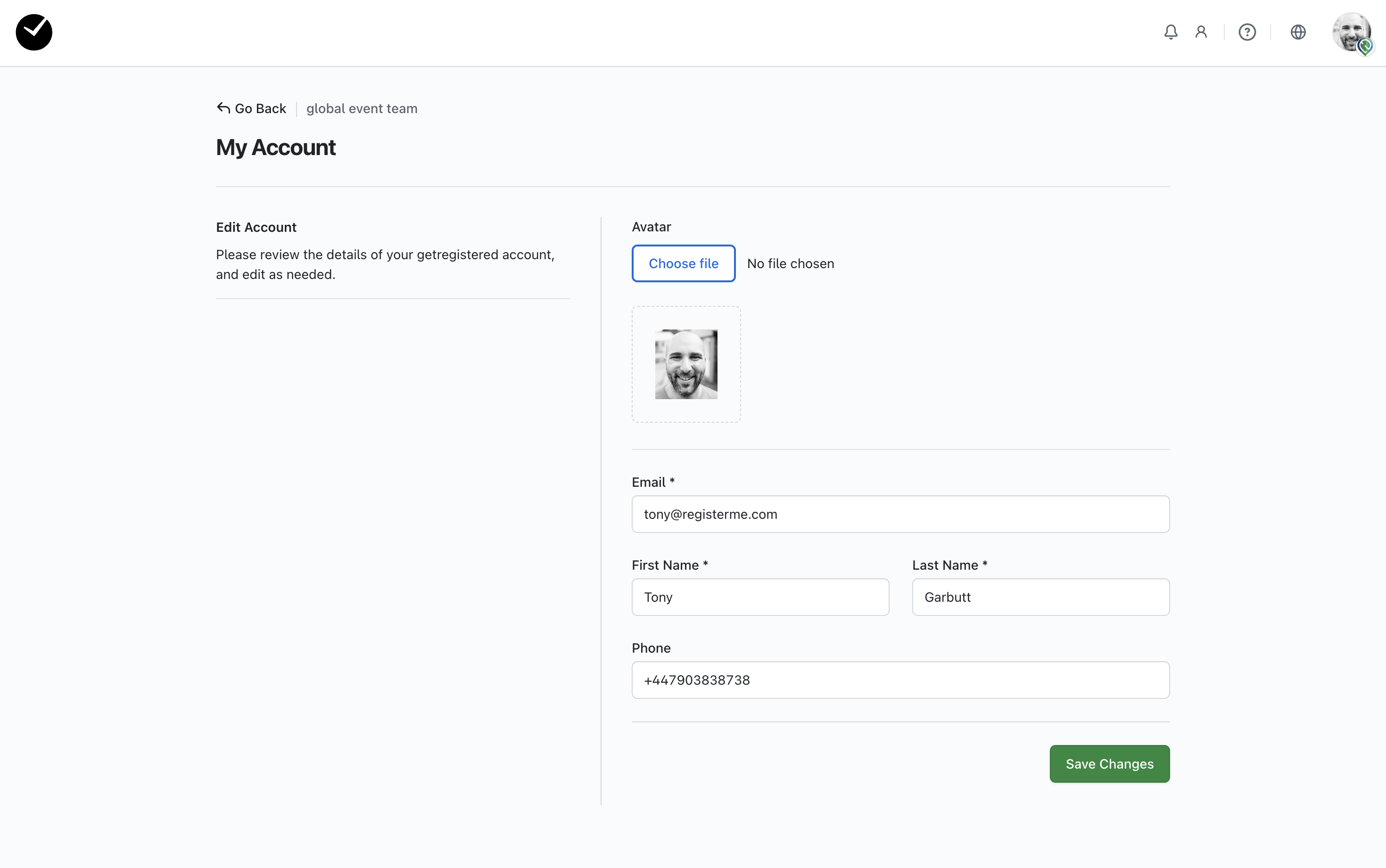Image resolution: width=1386 pixels, height=868 pixels.
Task: Click the Go Back arrow icon
Action: (223, 108)
